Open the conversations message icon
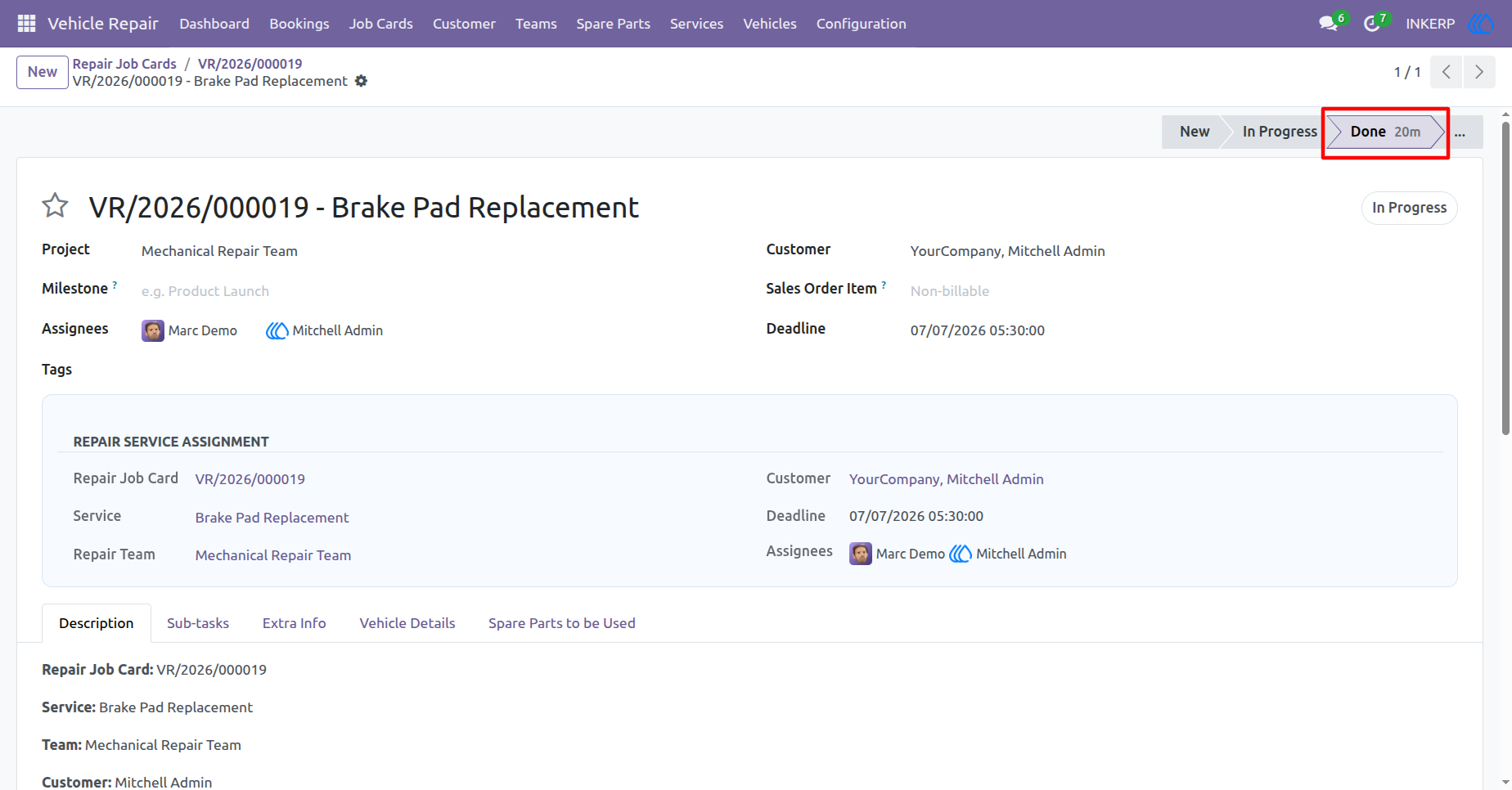1512x790 pixels. (1329, 24)
